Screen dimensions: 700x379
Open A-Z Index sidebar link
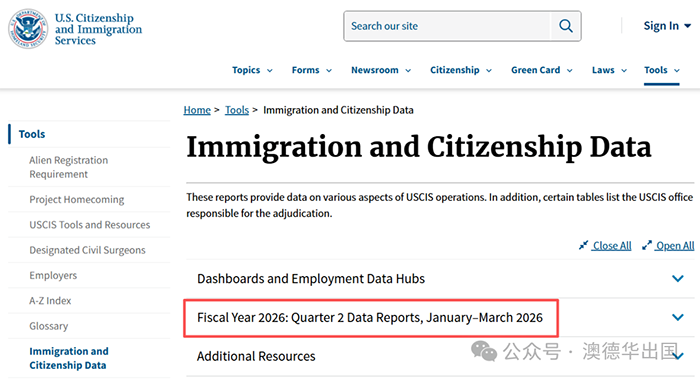pyautogui.click(x=50, y=300)
